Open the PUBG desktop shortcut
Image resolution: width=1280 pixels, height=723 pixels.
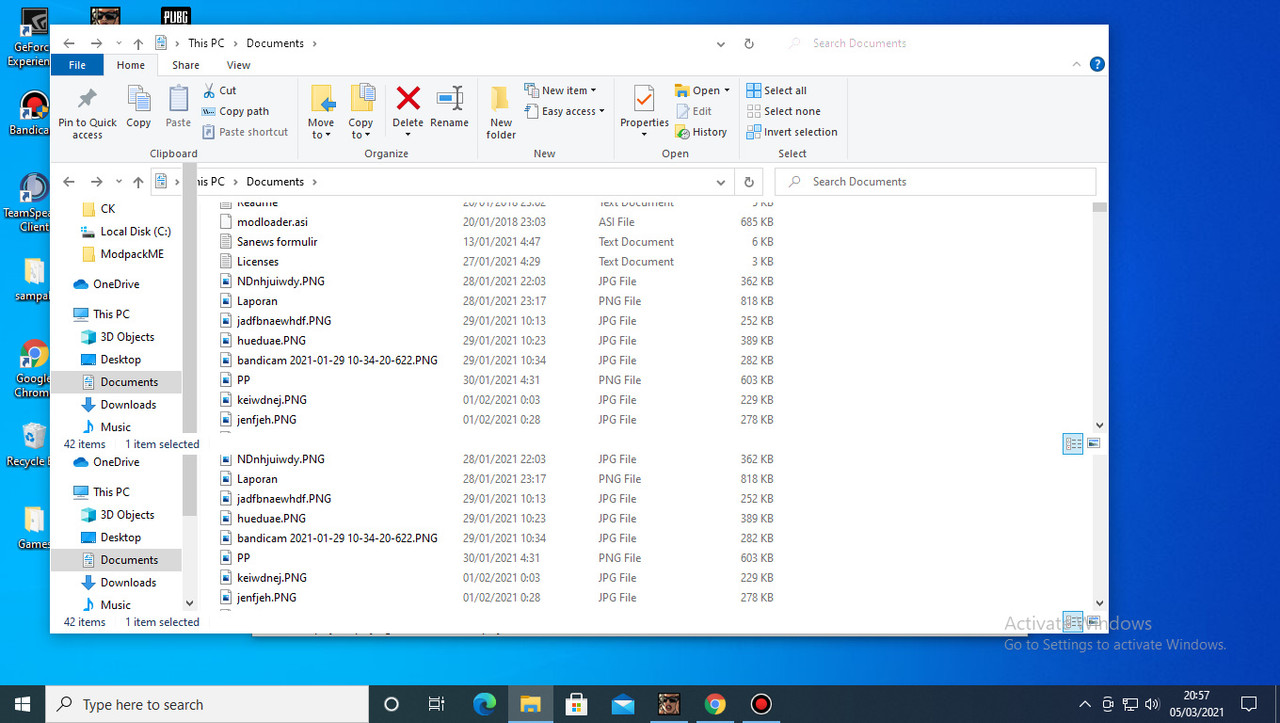(176, 15)
